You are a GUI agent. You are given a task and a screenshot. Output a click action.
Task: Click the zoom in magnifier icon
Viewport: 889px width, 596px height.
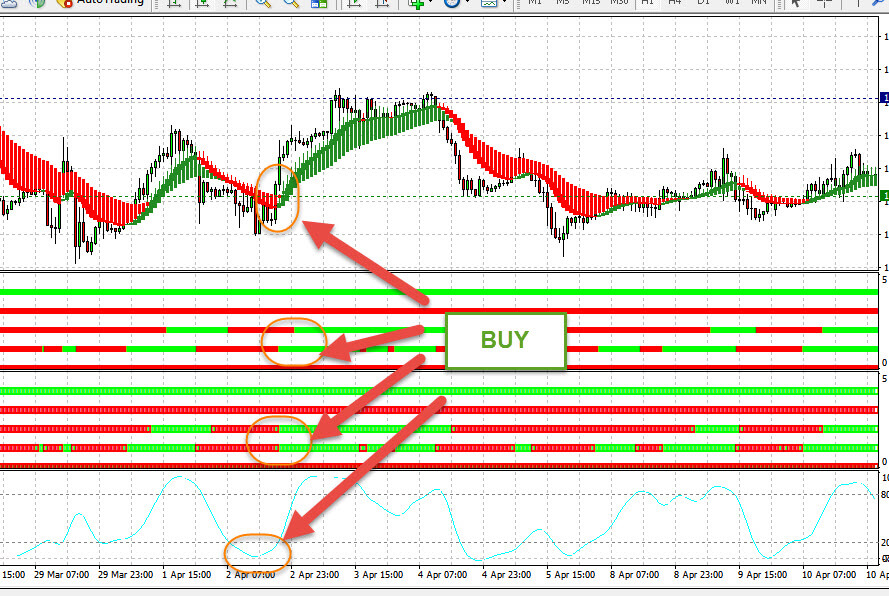click(x=264, y=3)
